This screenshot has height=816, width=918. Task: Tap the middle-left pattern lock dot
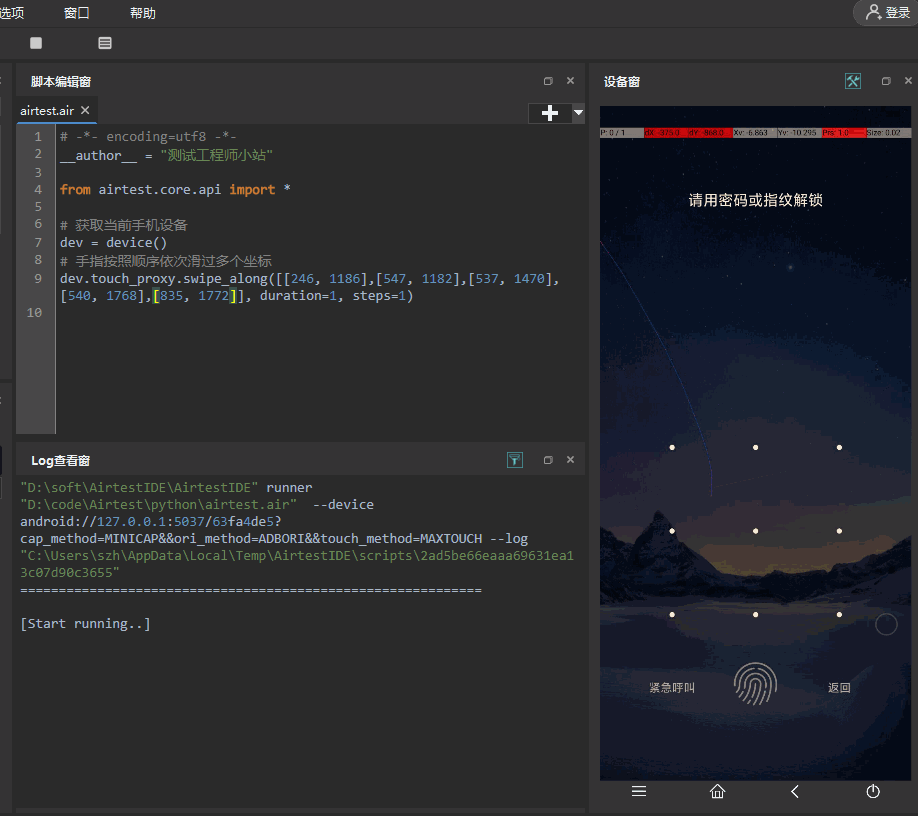pyautogui.click(x=672, y=532)
